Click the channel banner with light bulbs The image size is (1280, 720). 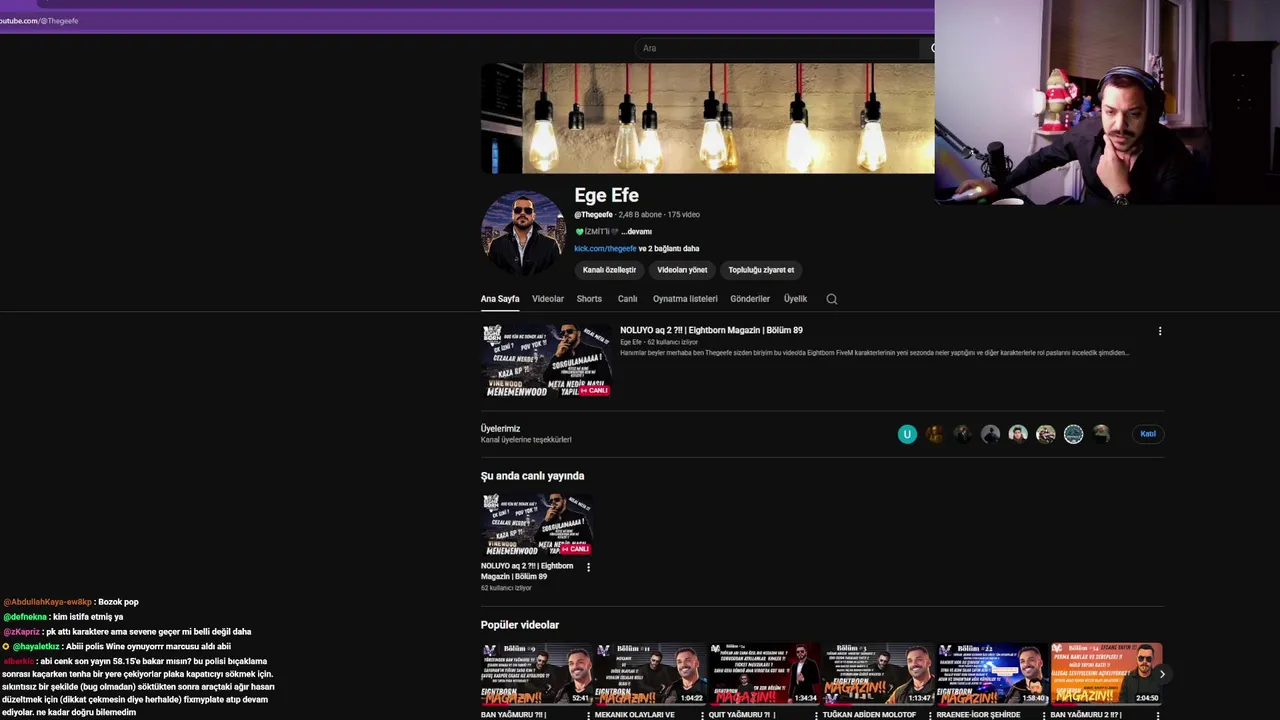point(707,118)
